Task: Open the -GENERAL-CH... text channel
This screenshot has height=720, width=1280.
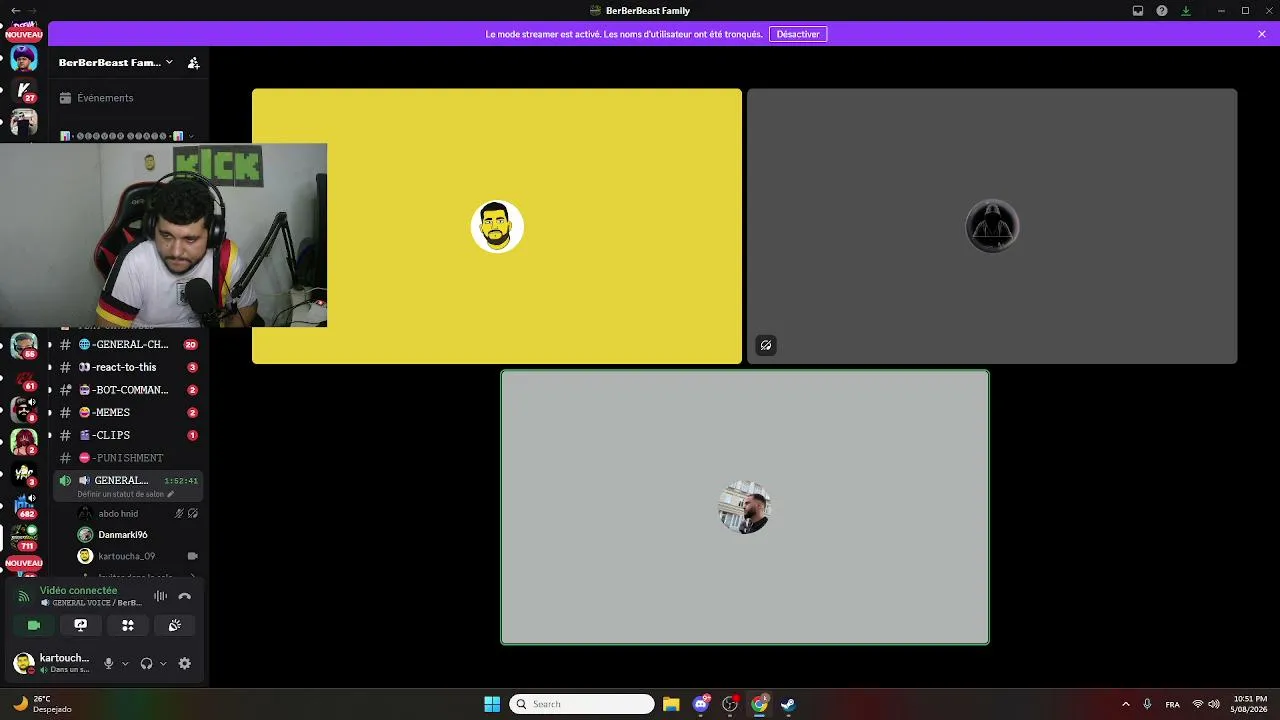Action: tap(128, 344)
